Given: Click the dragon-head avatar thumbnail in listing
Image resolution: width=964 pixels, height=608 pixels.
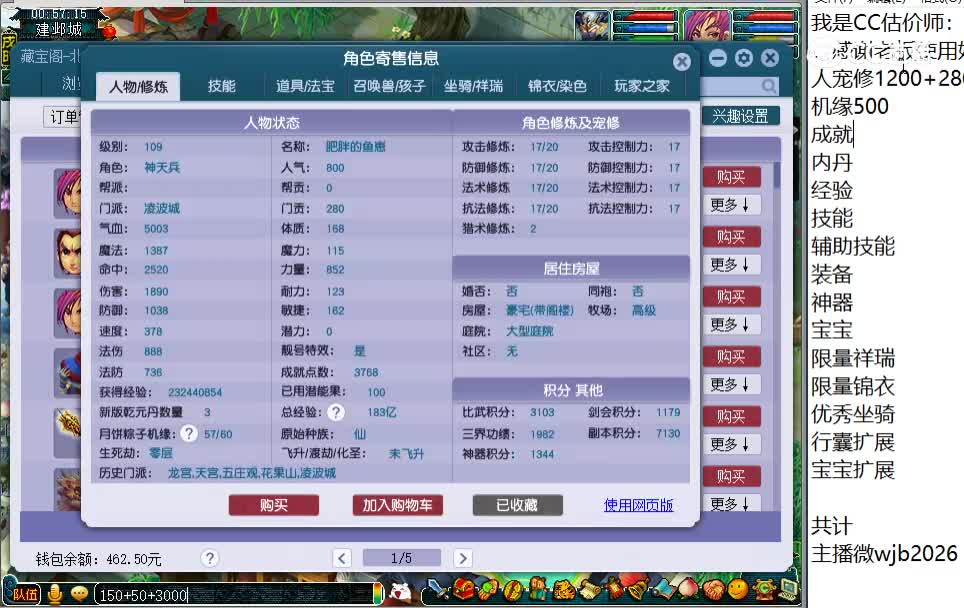Looking at the screenshot, I should (x=68, y=489).
